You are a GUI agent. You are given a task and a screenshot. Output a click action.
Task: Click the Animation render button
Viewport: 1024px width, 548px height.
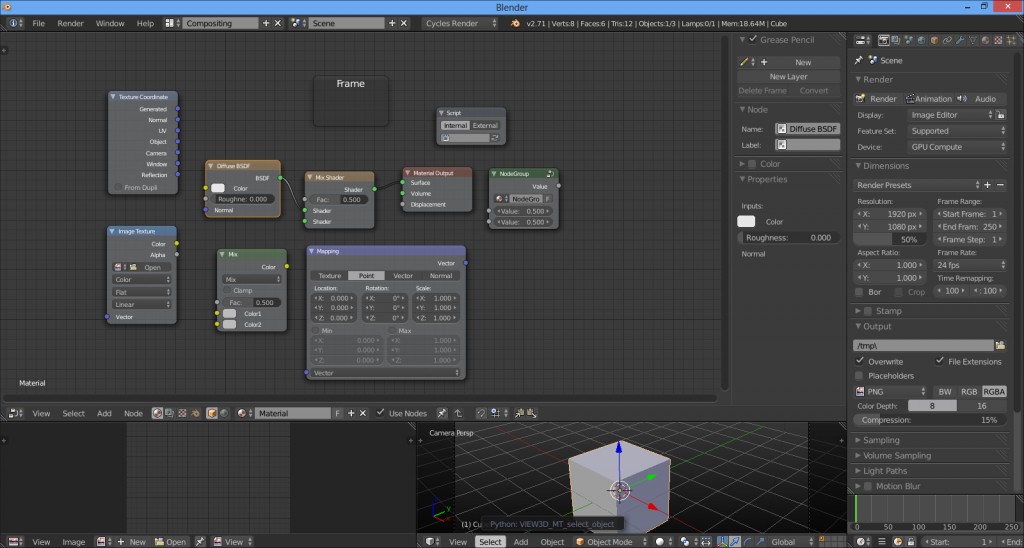(929, 99)
